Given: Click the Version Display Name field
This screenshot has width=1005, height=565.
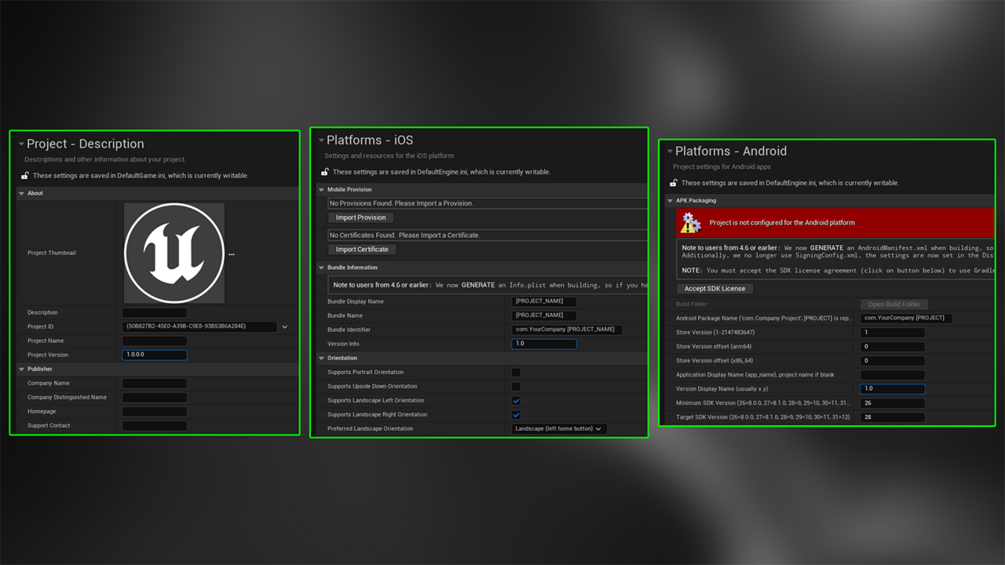Looking at the screenshot, I should coord(892,389).
